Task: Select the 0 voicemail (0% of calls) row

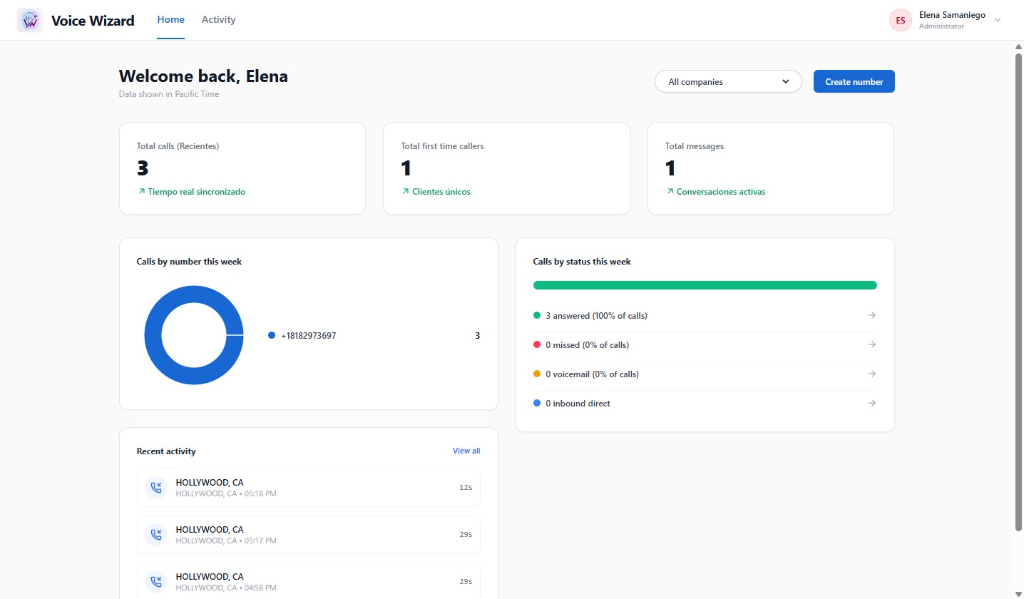Action: 705,374
